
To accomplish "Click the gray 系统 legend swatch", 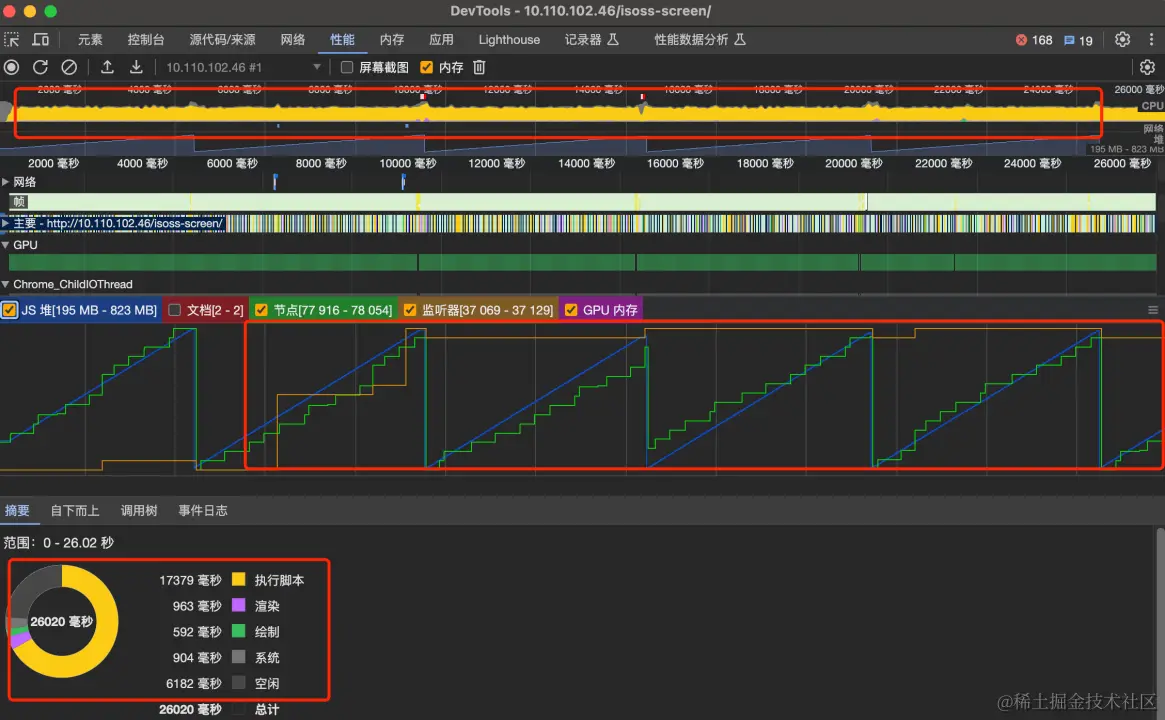I will (x=238, y=657).
